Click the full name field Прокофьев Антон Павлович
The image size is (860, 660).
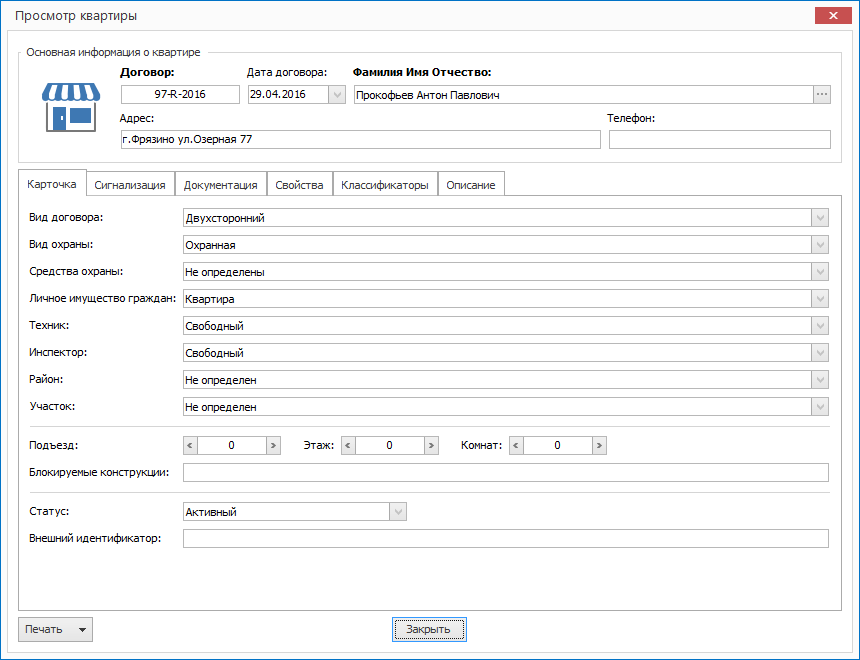tap(584, 94)
